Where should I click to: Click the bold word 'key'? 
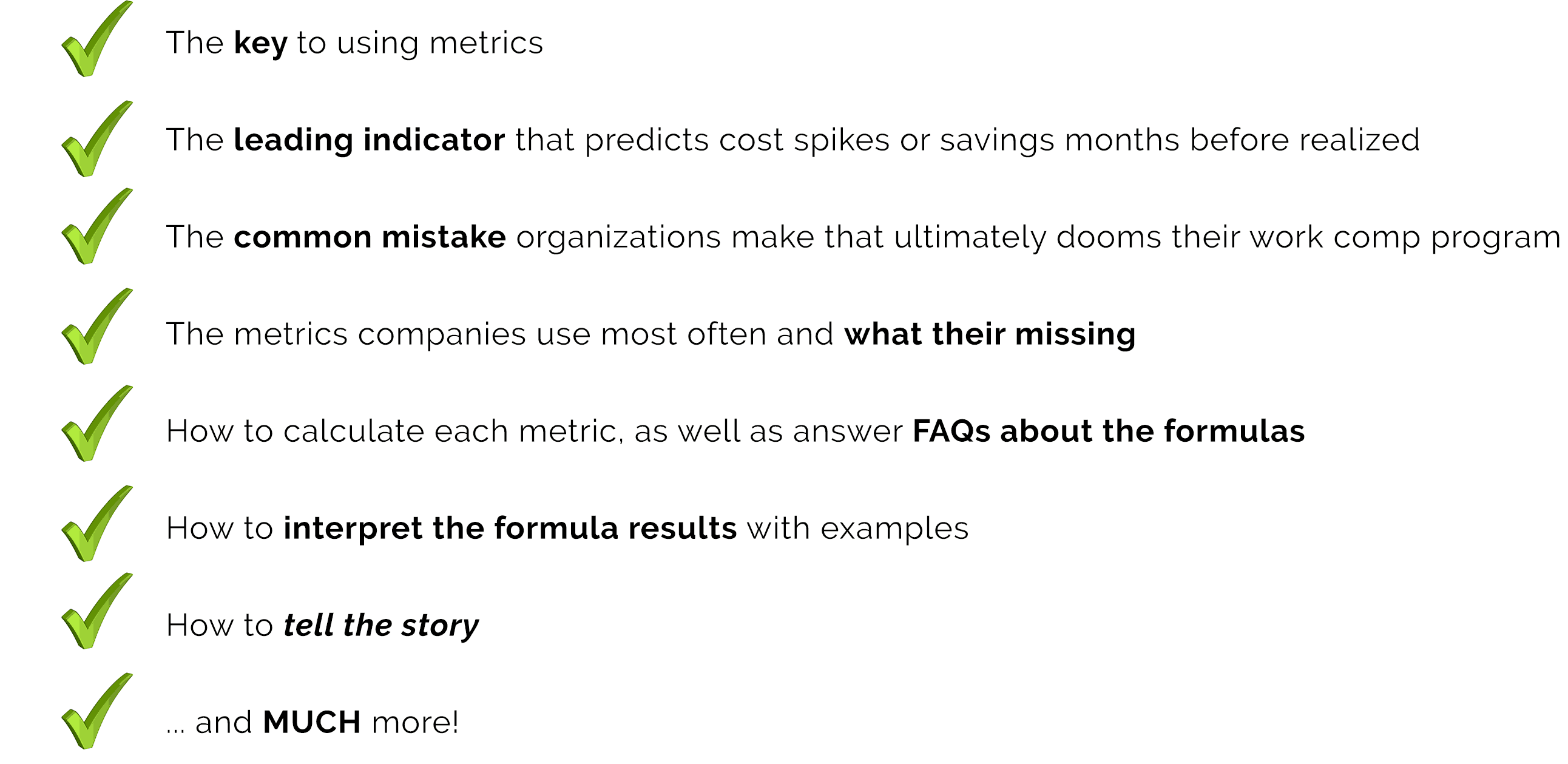tap(260, 44)
